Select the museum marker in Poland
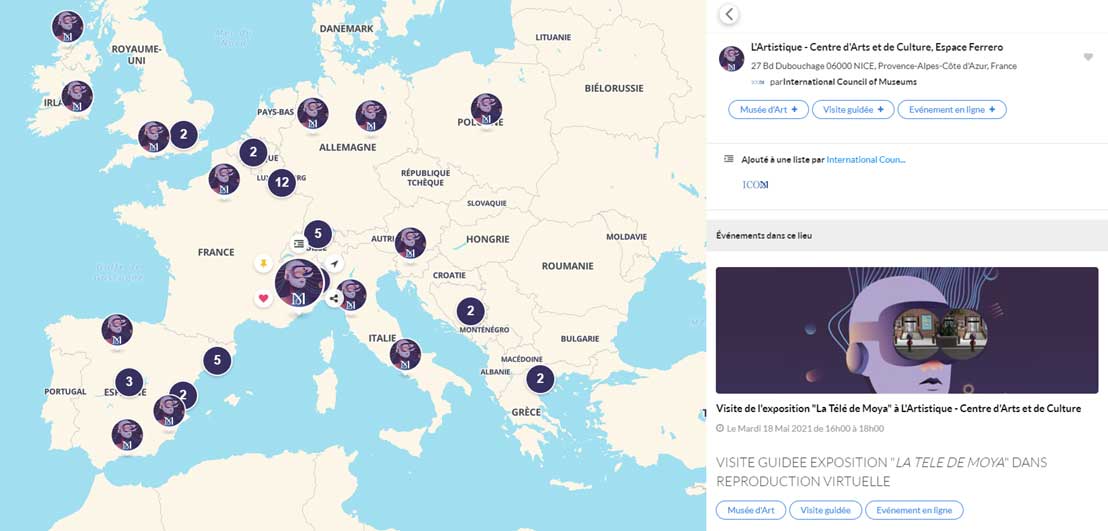1108x531 pixels. (486, 110)
